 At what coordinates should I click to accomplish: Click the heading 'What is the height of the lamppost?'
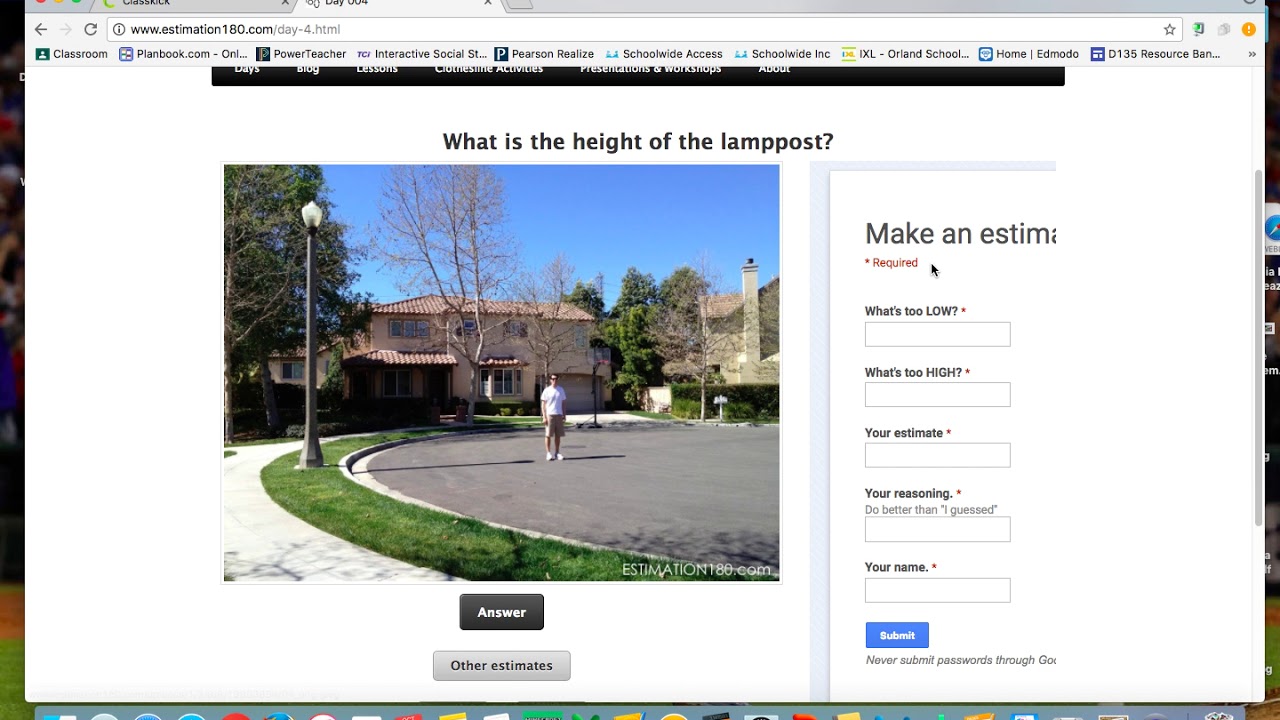[638, 142]
